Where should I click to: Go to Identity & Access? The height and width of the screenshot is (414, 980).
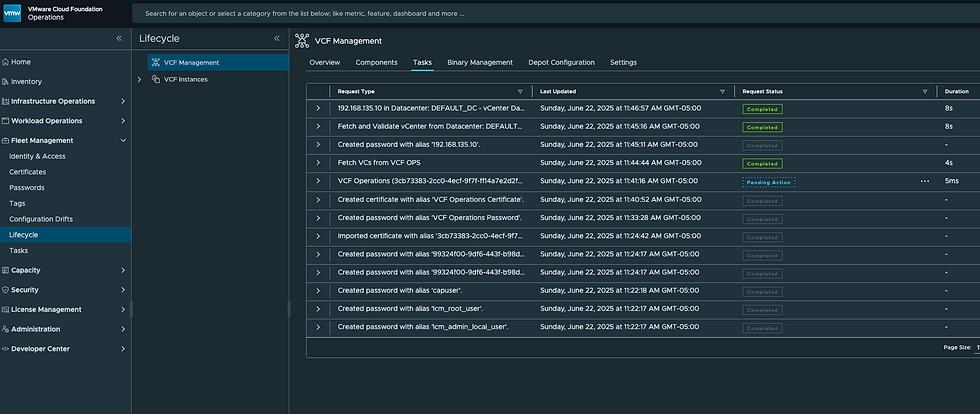coord(37,156)
